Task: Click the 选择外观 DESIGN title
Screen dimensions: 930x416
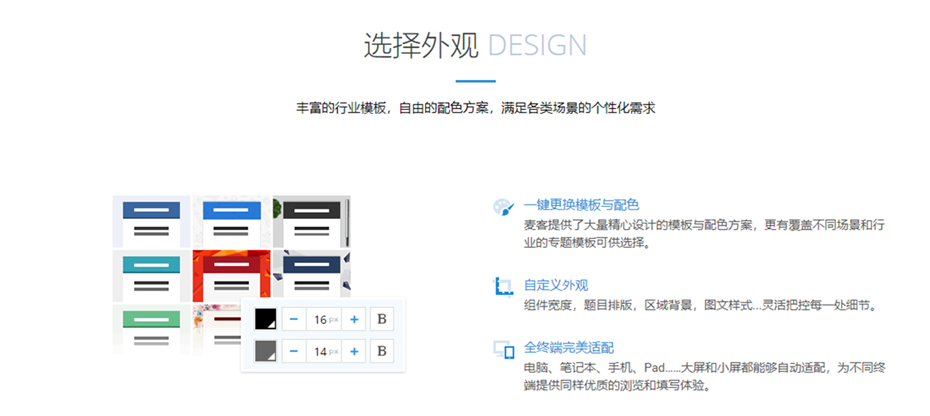Action: pos(475,46)
